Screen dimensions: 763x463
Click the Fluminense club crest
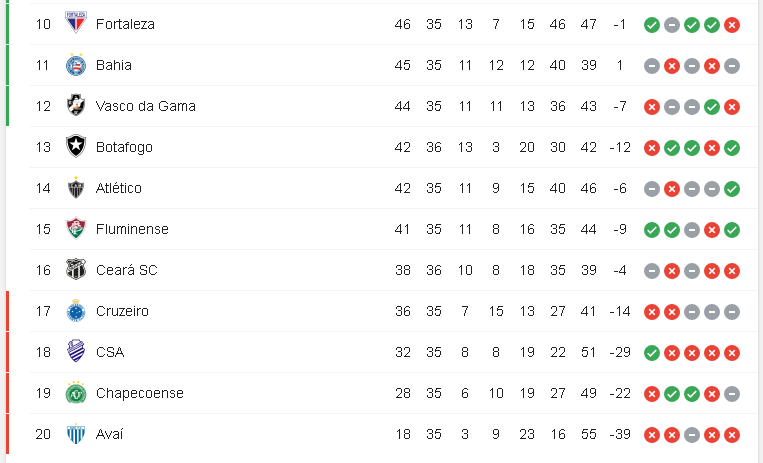[x=76, y=228]
